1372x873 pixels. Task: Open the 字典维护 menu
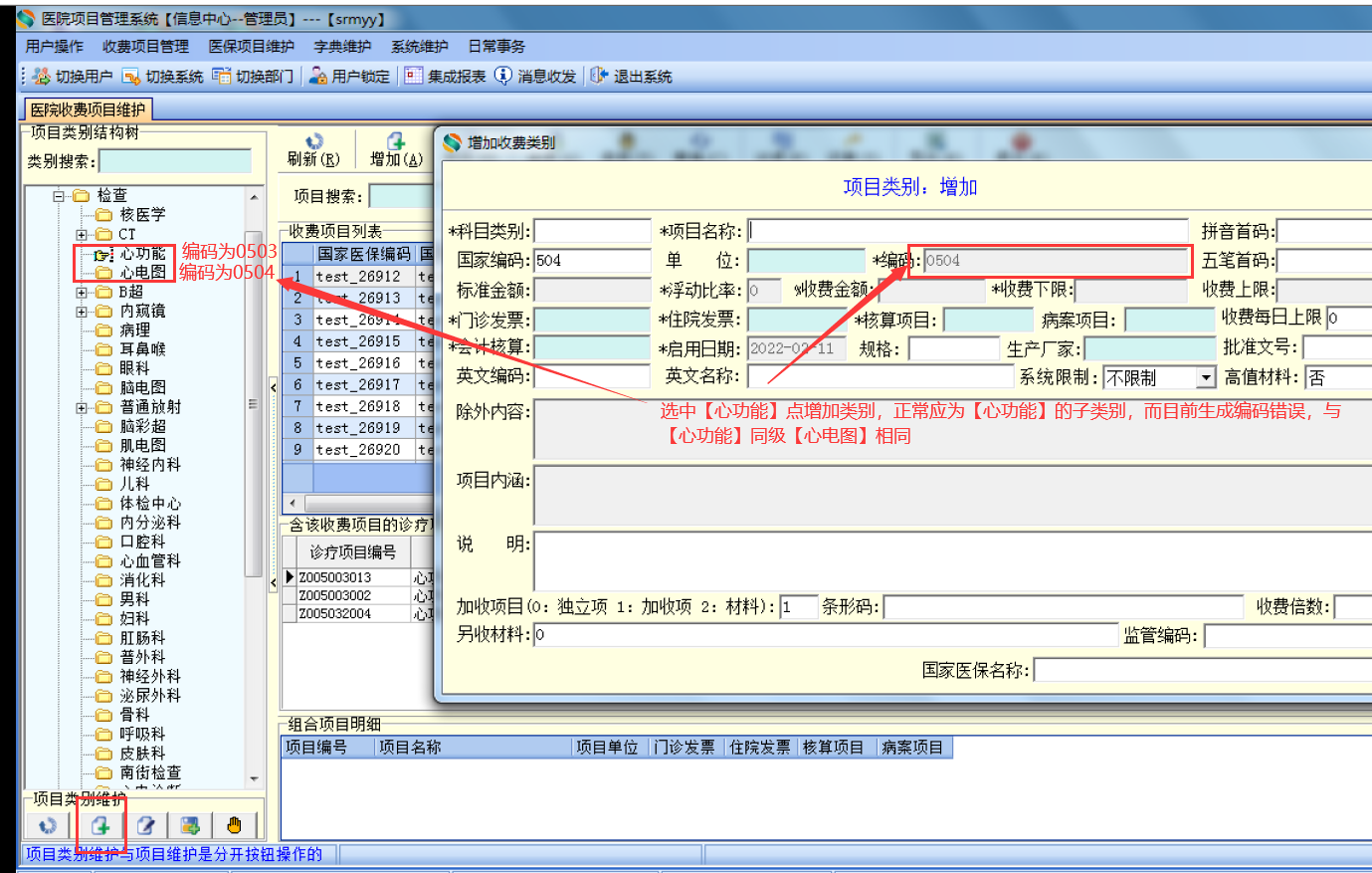pyautogui.click(x=342, y=47)
